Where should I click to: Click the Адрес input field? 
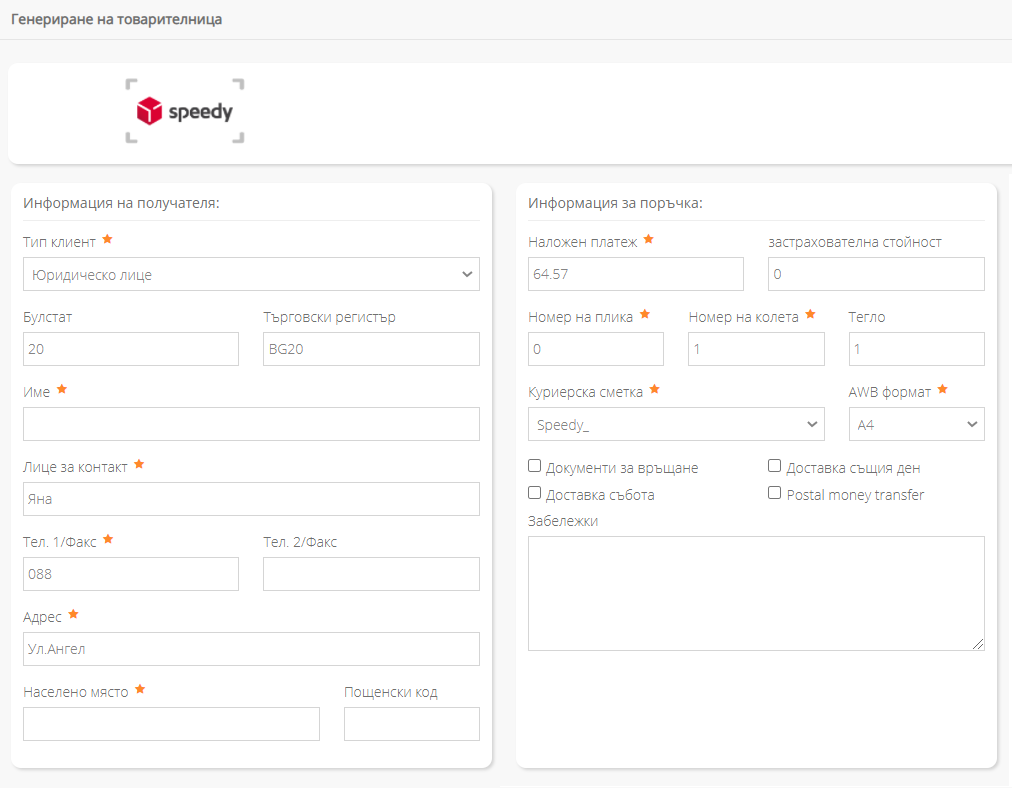tap(251, 649)
